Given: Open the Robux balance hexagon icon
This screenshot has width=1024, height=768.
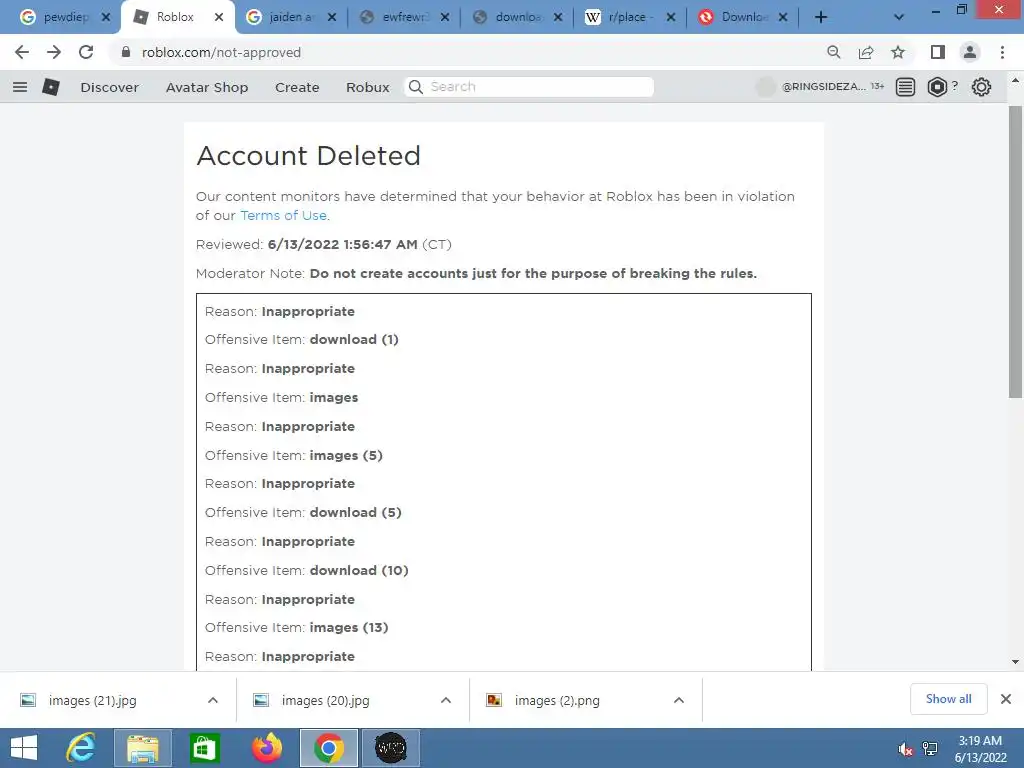Looking at the screenshot, I should (x=937, y=87).
